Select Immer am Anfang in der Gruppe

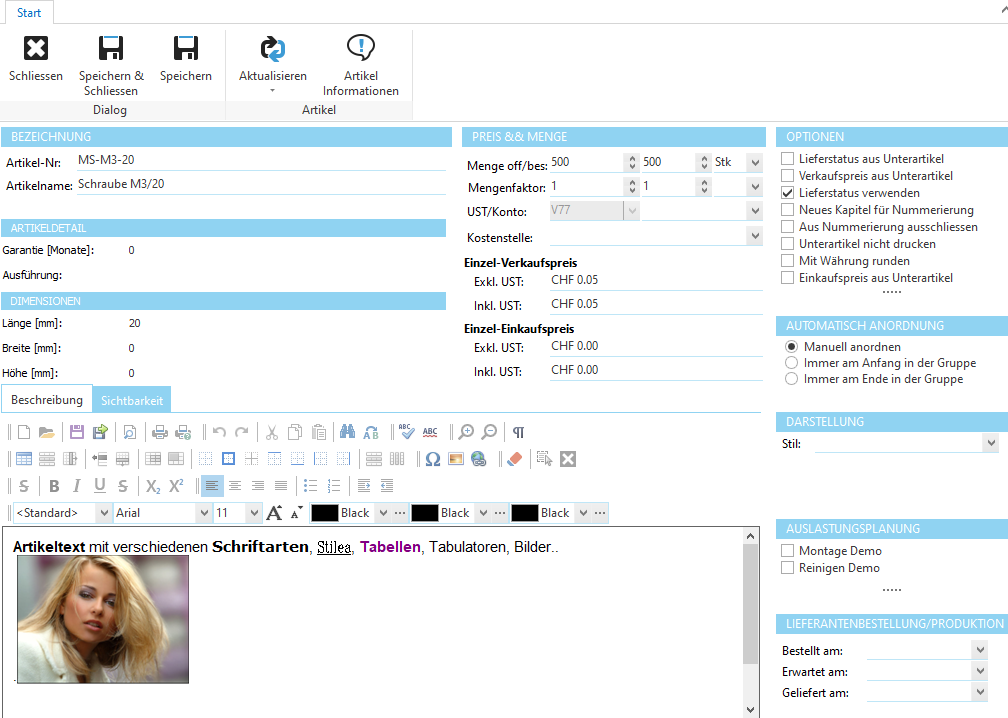pyautogui.click(x=792, y=363)
